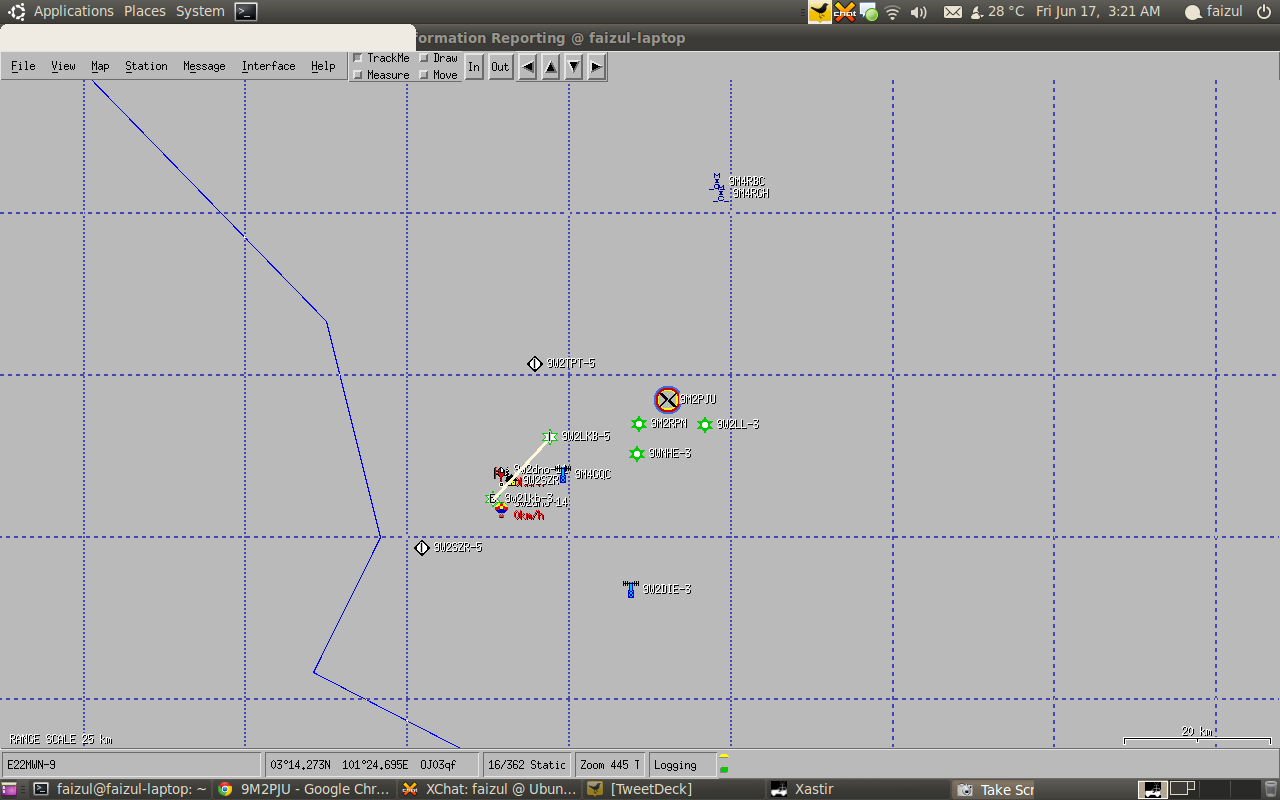Click the 9M2PJU callsign label
The image size is (1280, 800).
(x=698, y=400)
